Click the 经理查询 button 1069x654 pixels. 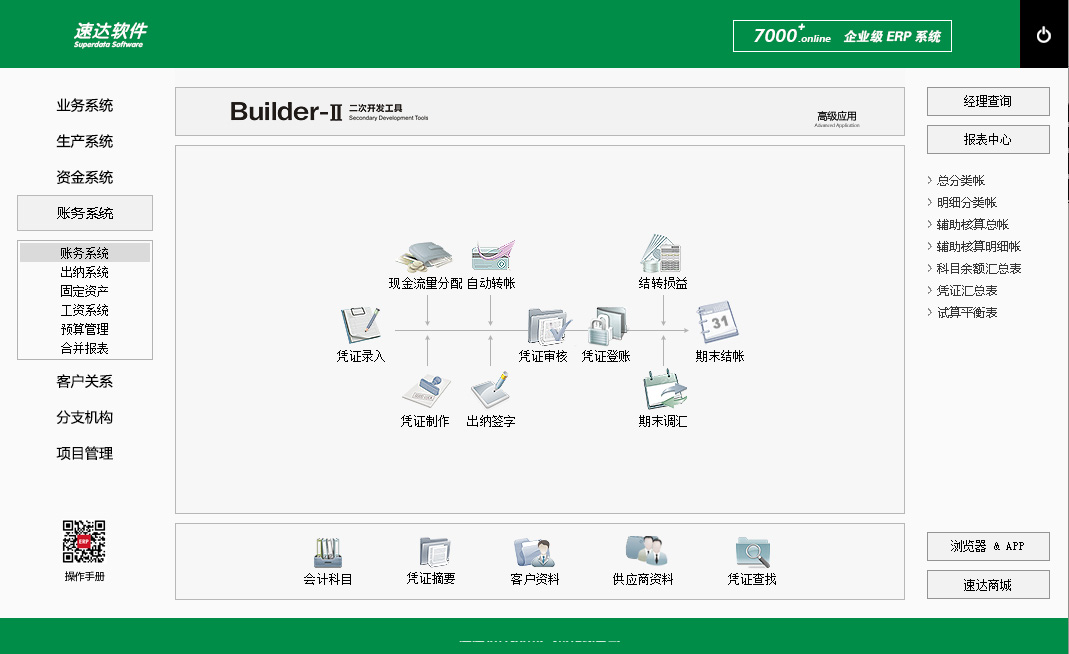pyautogui.click(x=988, y=102)
